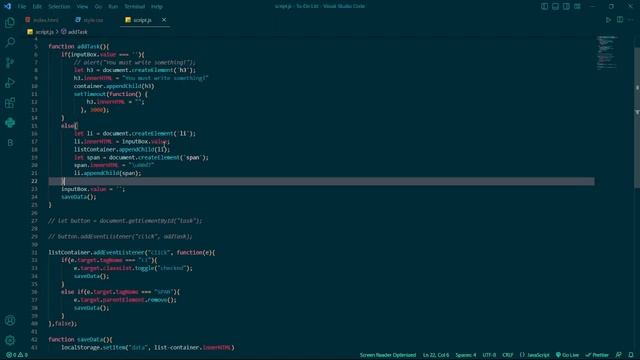Viewport: 640px width, 360px height.
Task: Open the Accounts menu icon
Action: point(10,320)
